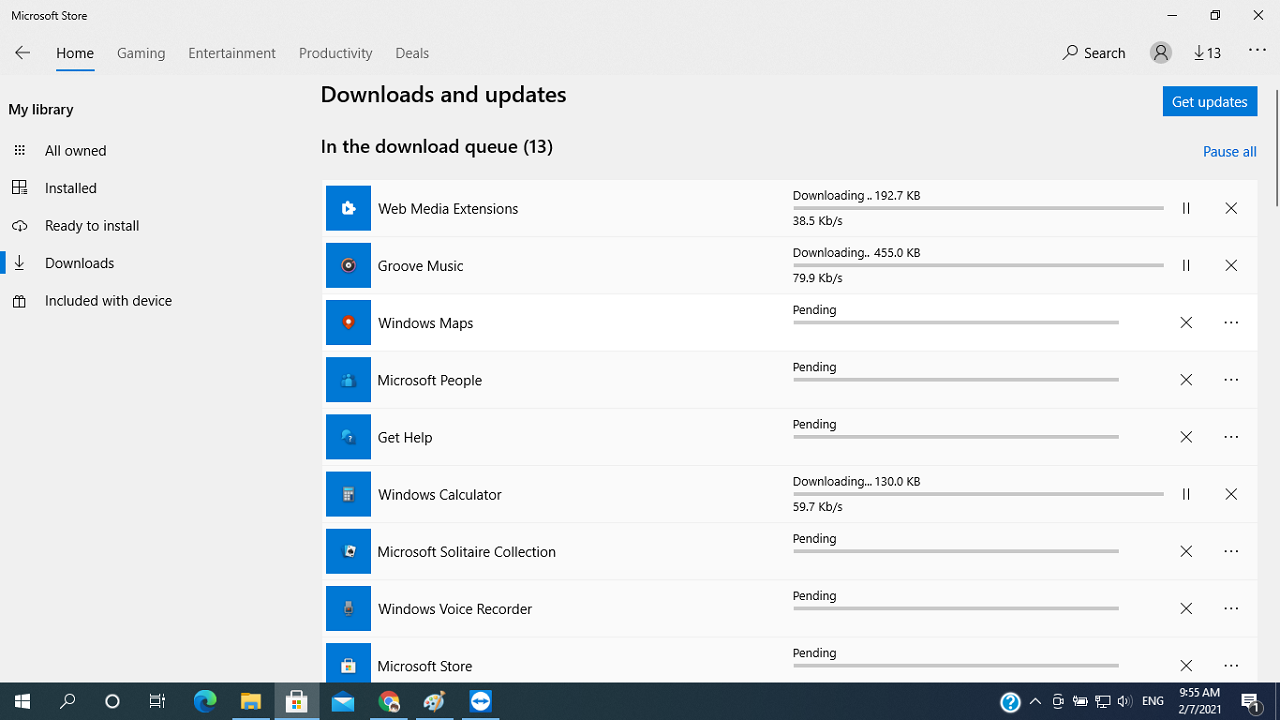Click the Get Help app icon
Viewport: 1280px width, 720px height.
(348, 437)
